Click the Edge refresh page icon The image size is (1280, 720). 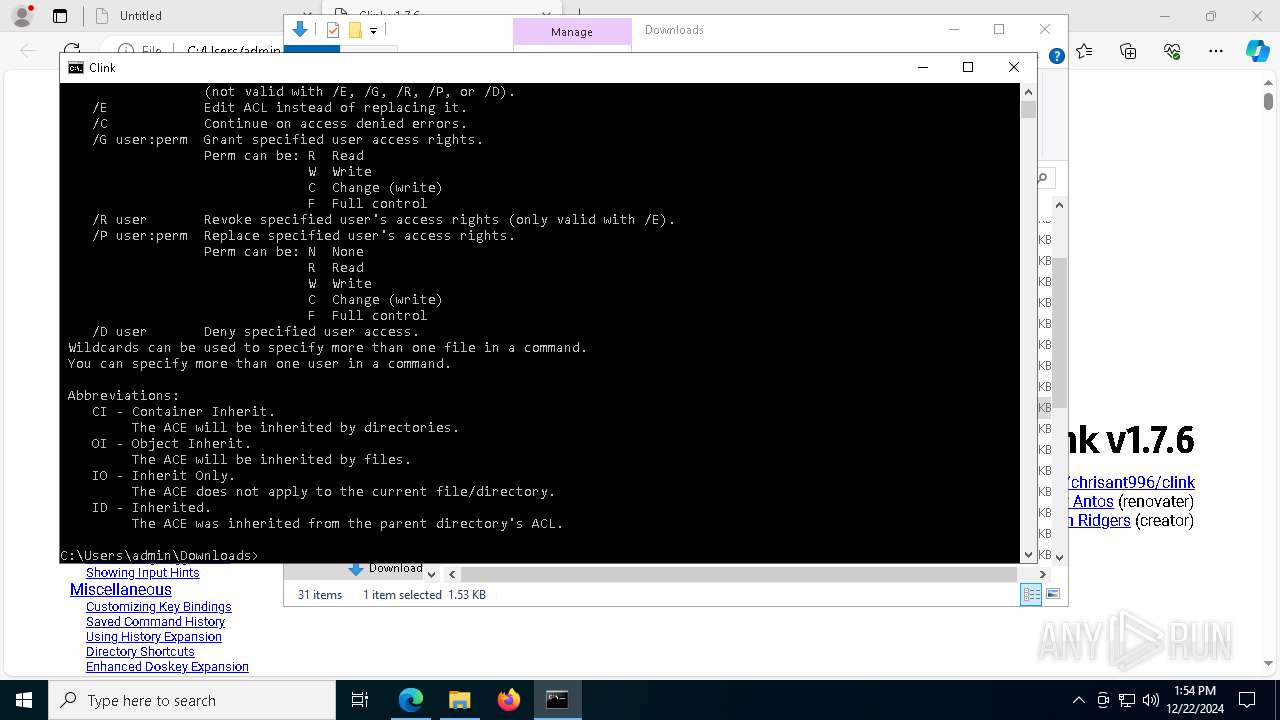click(72, 51)
